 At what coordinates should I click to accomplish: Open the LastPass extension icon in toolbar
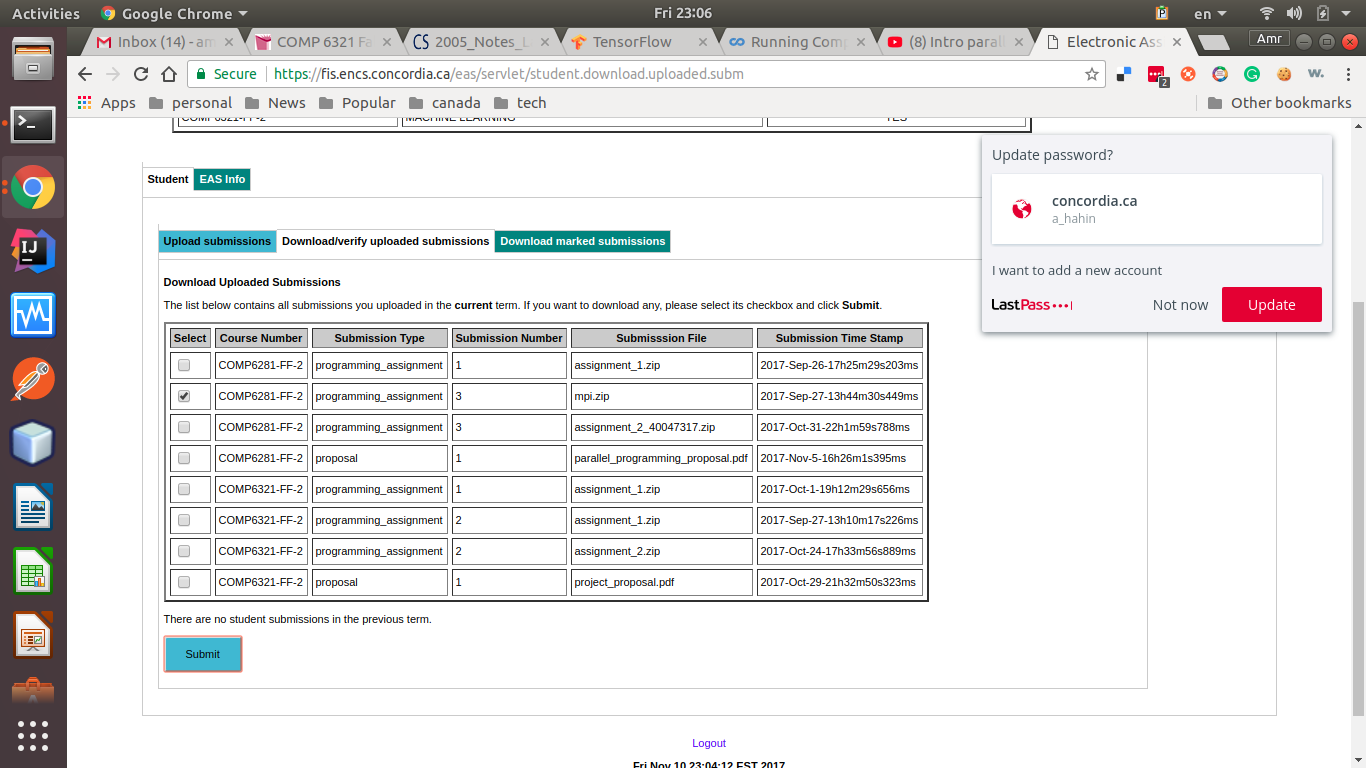coord(1157,75)
